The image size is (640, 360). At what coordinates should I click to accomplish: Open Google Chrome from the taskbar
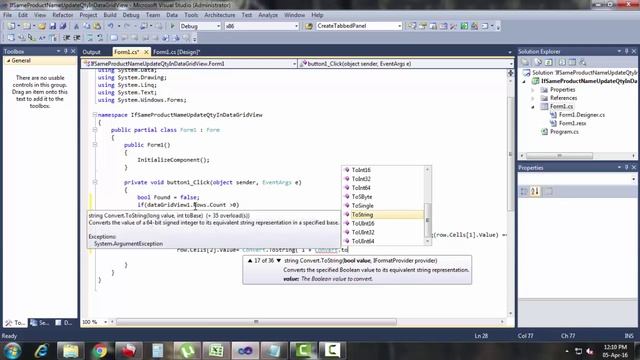point(100,350)
